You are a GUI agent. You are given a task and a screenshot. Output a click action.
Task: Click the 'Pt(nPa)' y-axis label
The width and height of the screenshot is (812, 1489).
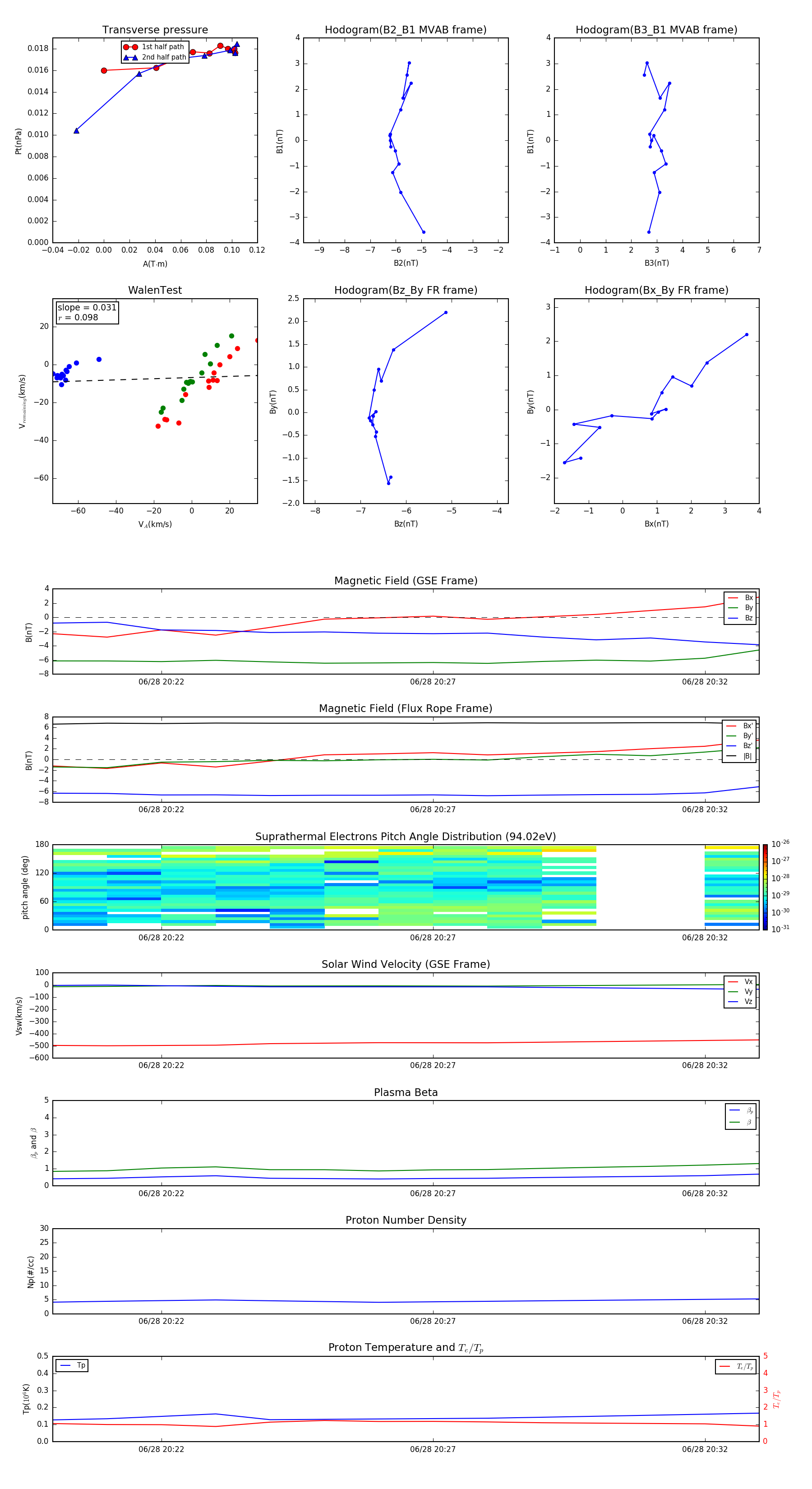coord(18,141)
